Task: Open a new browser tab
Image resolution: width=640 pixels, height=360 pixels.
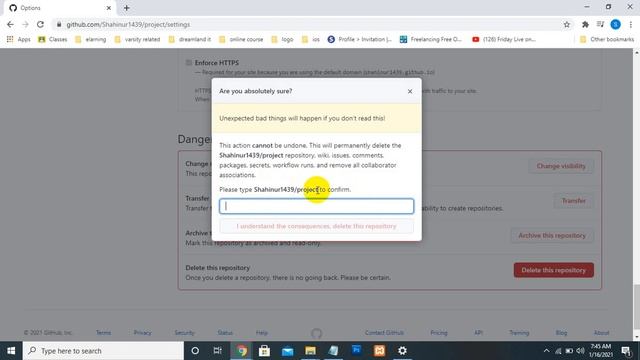Action: pyautogui.click(x=127, y=8)
